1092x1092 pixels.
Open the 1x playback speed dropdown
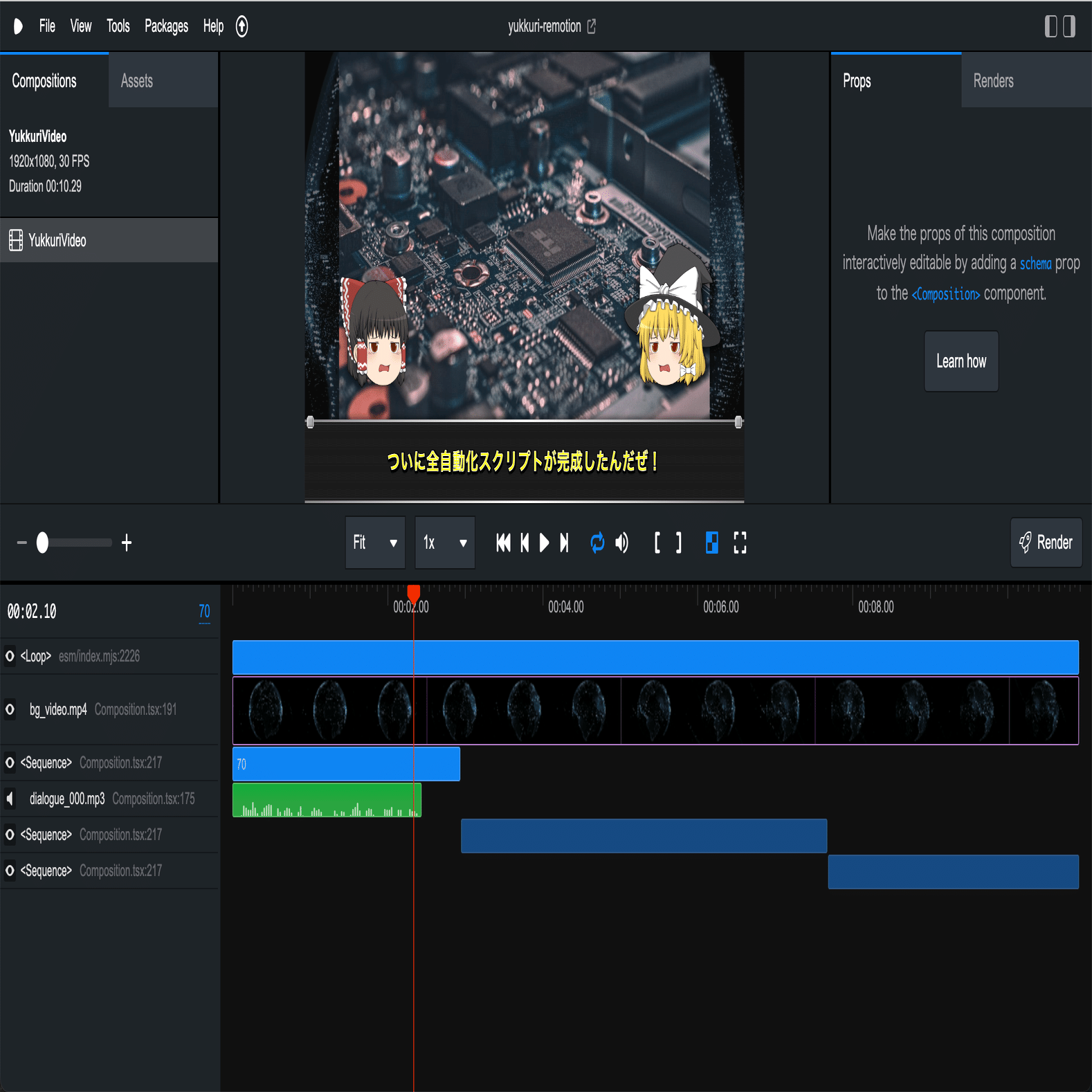coord(445,543)
